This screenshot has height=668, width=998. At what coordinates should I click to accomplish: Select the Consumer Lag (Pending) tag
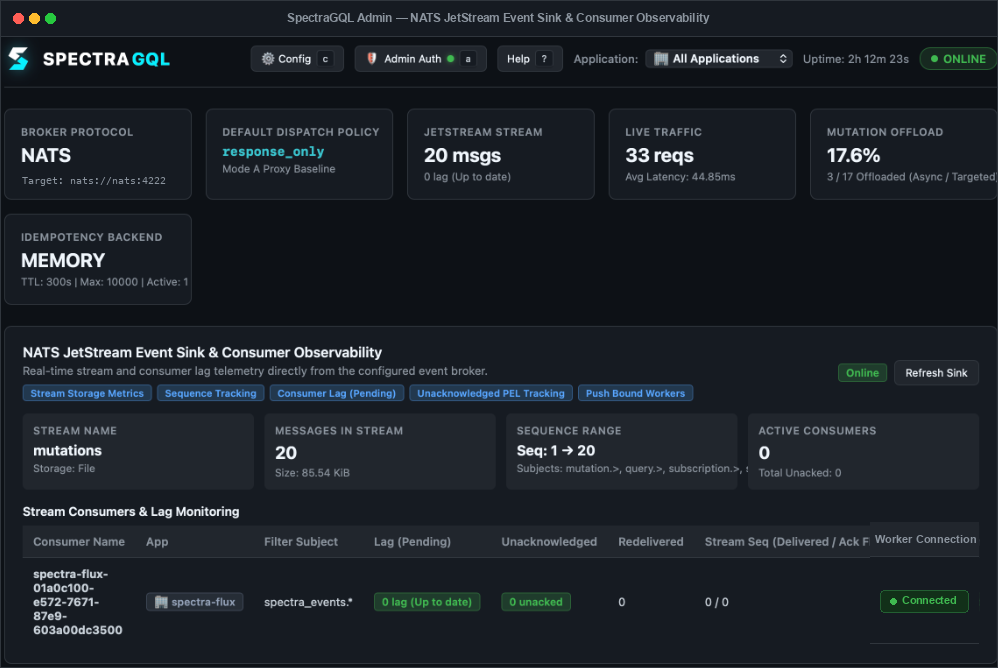point(337,393)
